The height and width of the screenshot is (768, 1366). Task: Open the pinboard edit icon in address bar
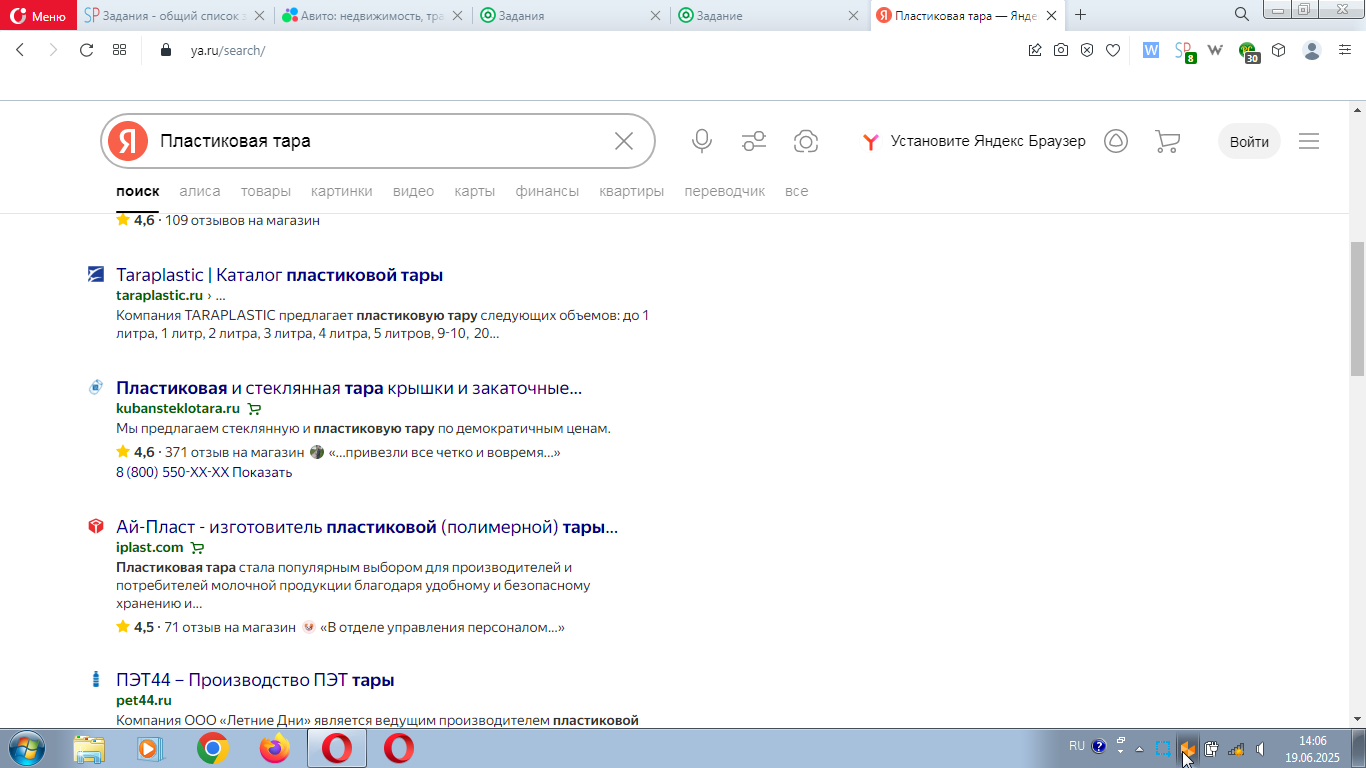1035,50
